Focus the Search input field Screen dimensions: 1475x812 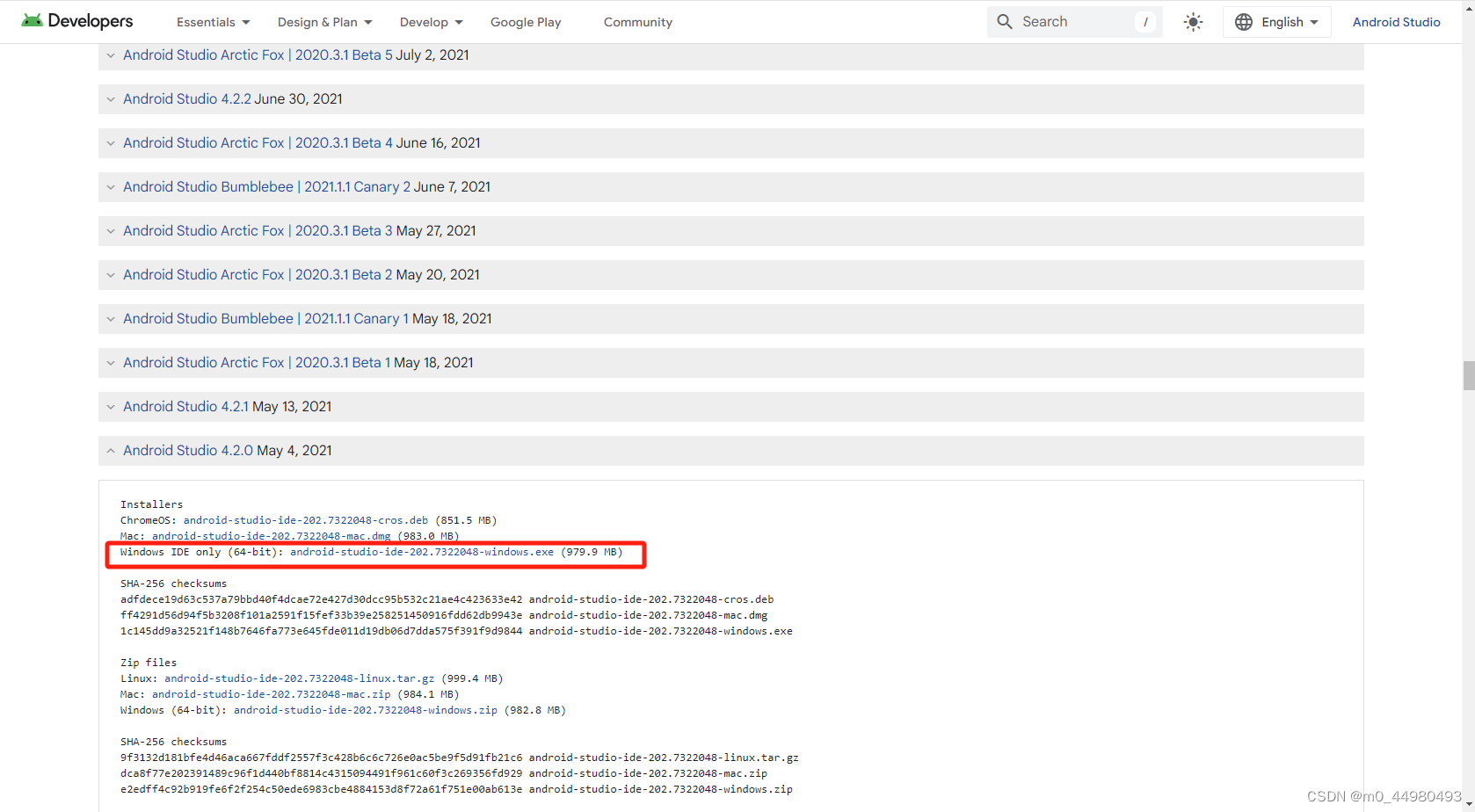[x=1074, y=22]
